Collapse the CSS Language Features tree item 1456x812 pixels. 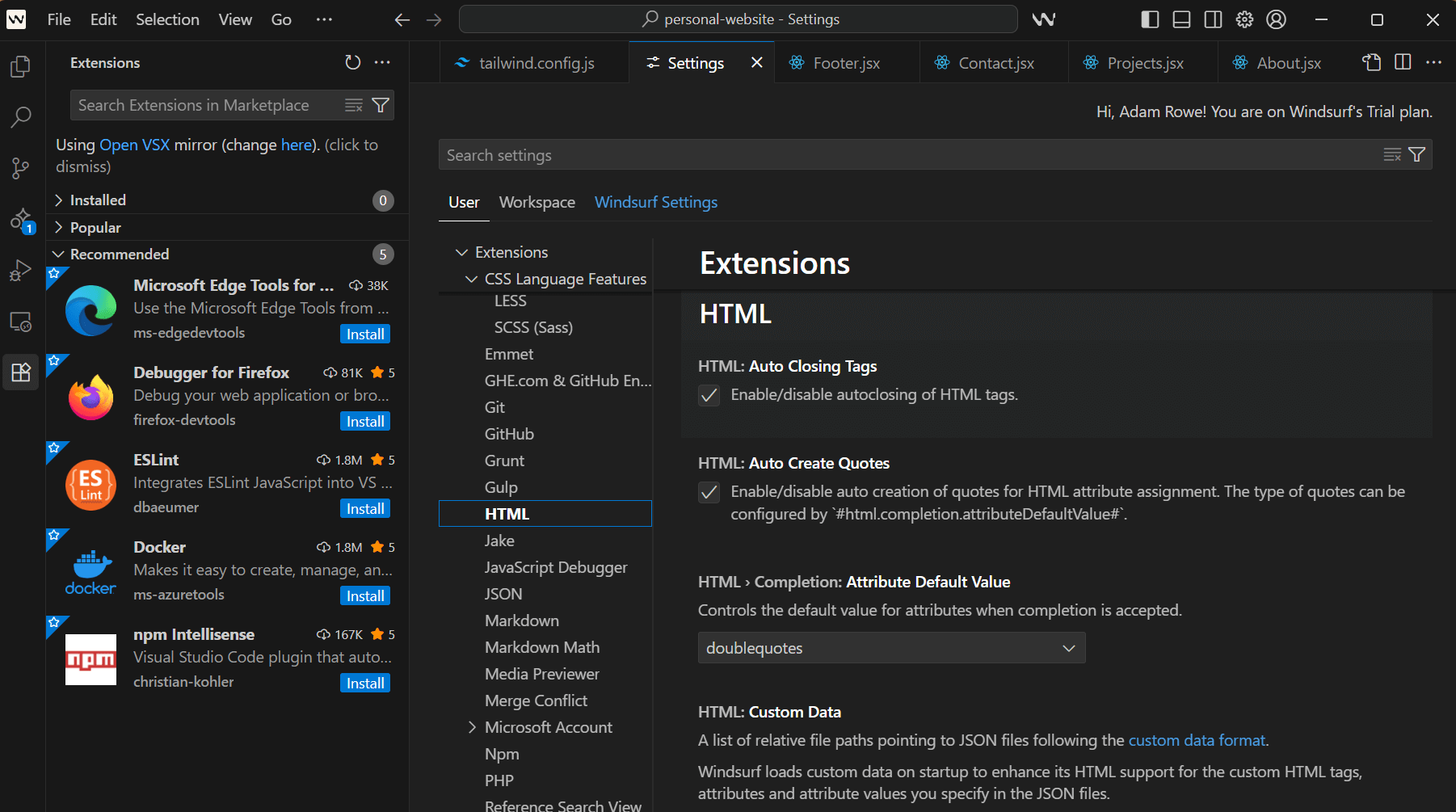(x=472, y=279)
